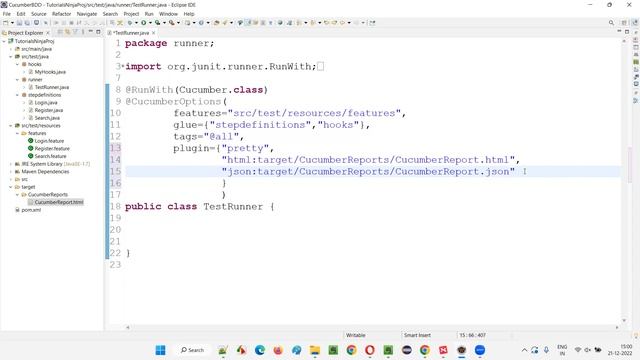The width and height of the screenshot is (640, 360).
Task: Click the editor vertical scrollbar down arrow
Action: point(624,321)
